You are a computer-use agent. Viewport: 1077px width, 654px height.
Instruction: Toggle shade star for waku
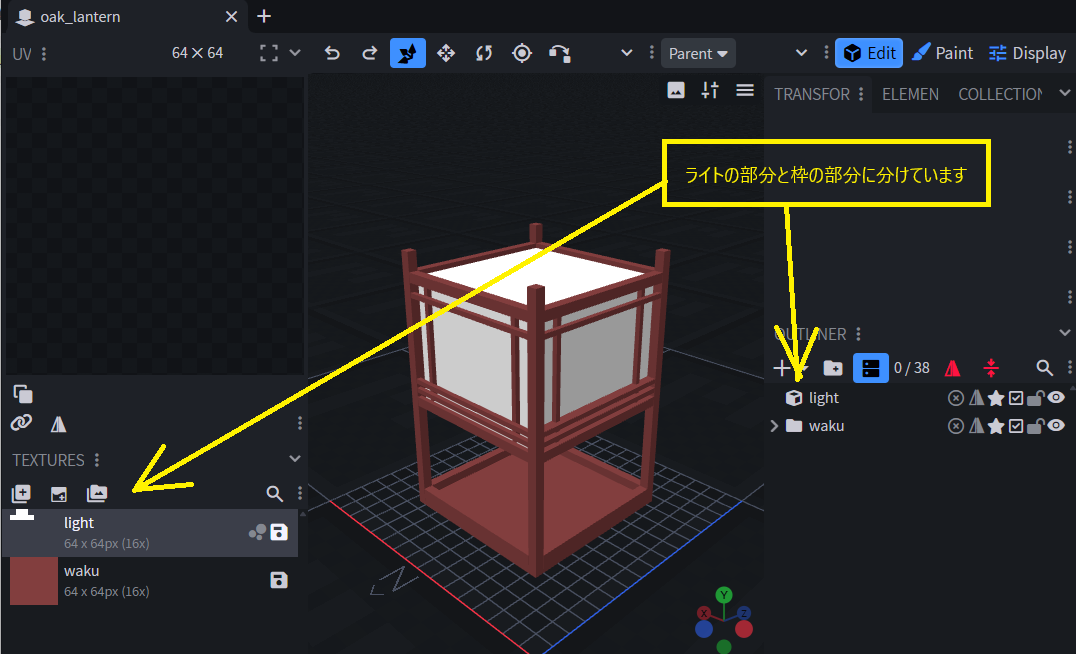coord(996,426)
